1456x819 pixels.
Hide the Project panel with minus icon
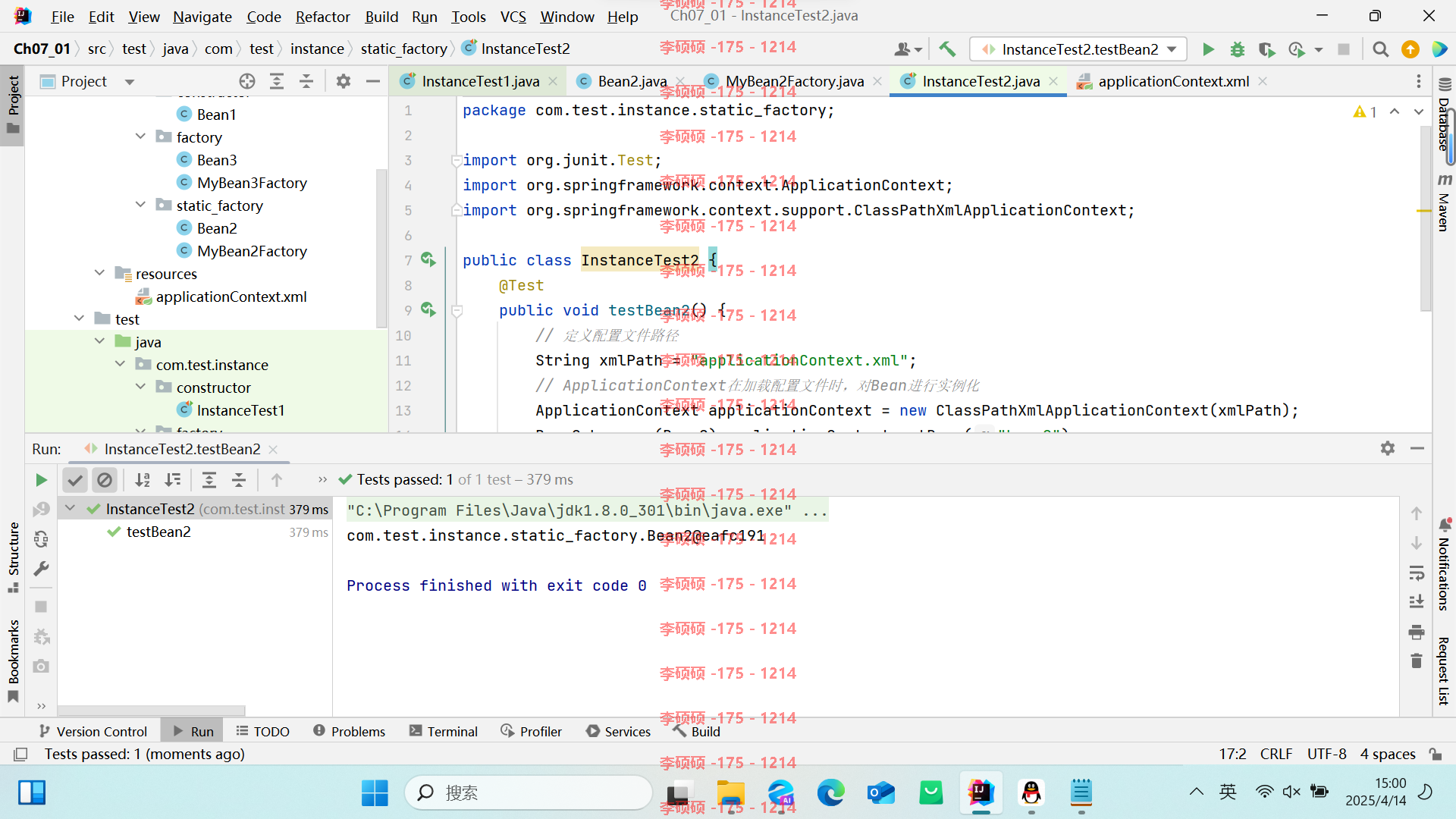[372, 81]
